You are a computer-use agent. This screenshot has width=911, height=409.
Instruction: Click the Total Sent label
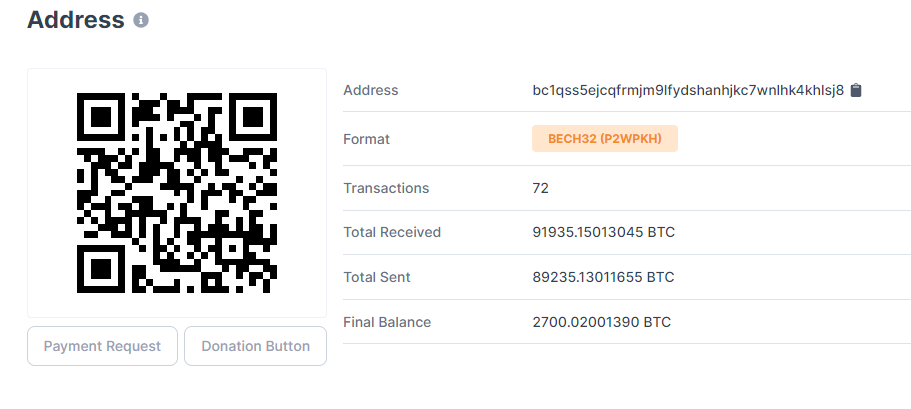377,277
